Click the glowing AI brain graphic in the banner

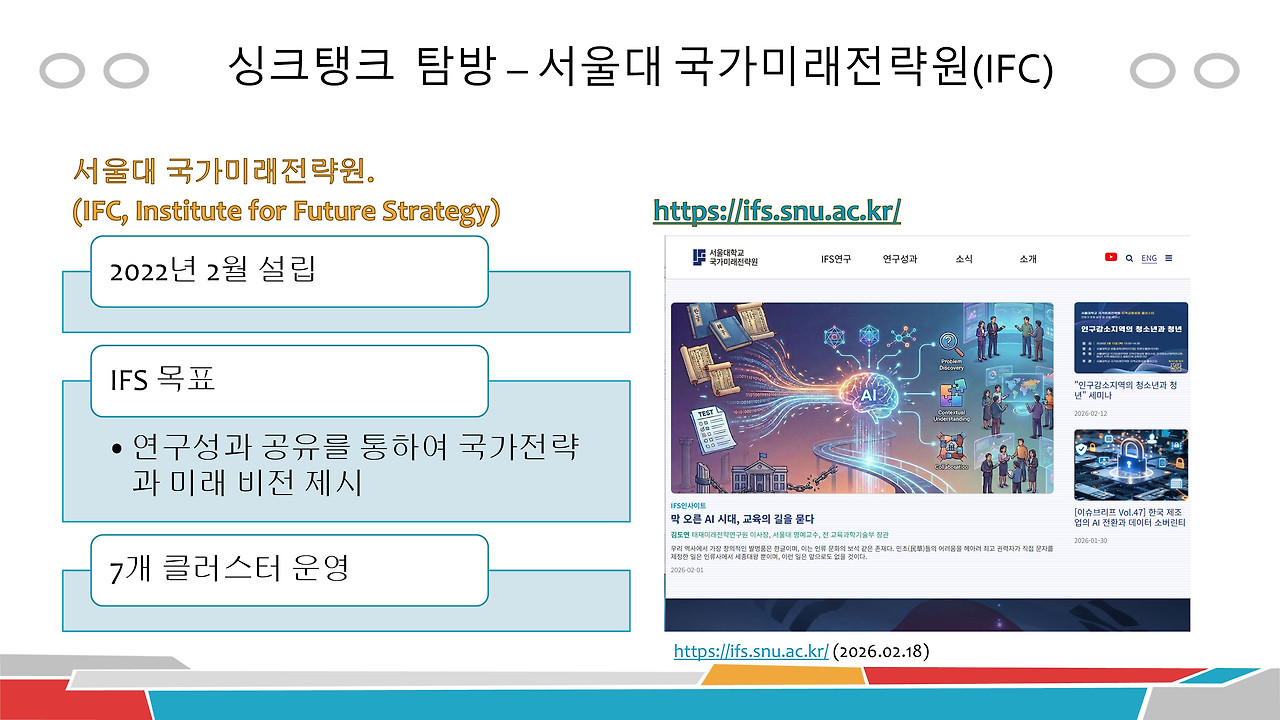tap(869, 394)
